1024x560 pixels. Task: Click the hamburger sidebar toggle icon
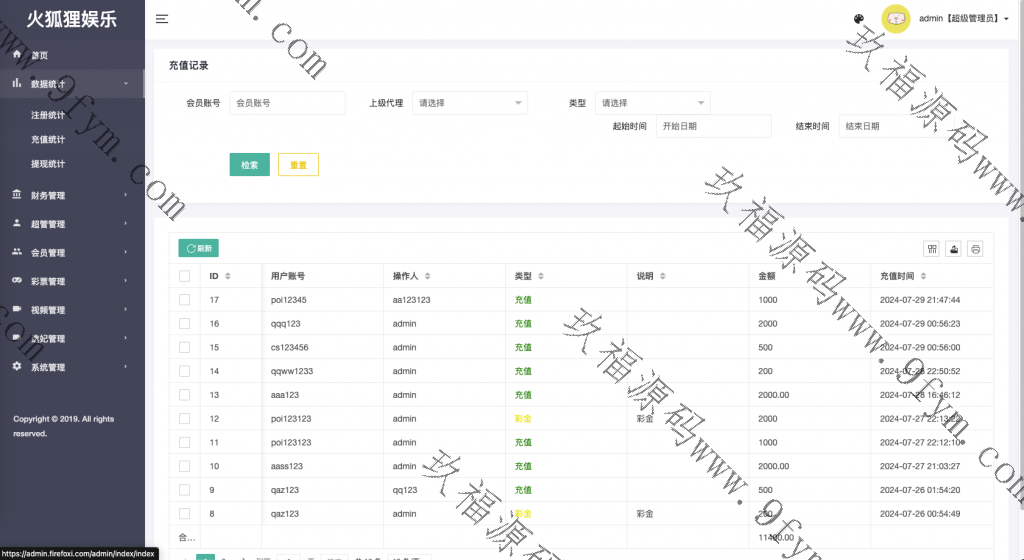pyautogui.click(x=162, y=19)
